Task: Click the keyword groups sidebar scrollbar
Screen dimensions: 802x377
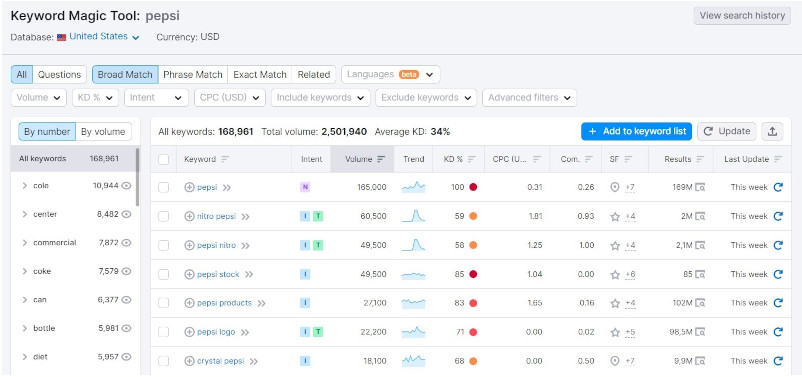Action: point(137,177)
